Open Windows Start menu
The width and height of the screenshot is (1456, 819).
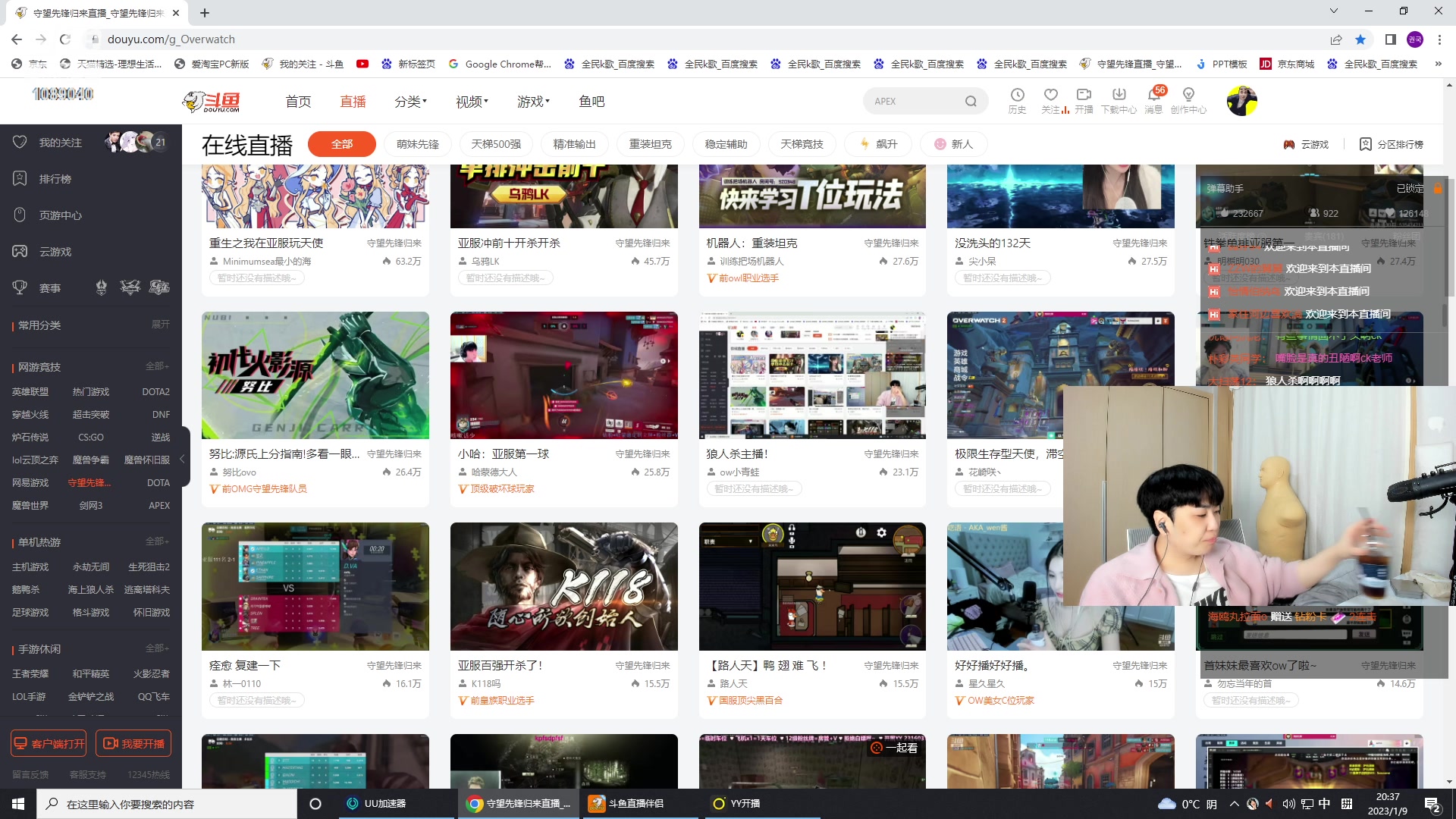[x=18, y=804]
